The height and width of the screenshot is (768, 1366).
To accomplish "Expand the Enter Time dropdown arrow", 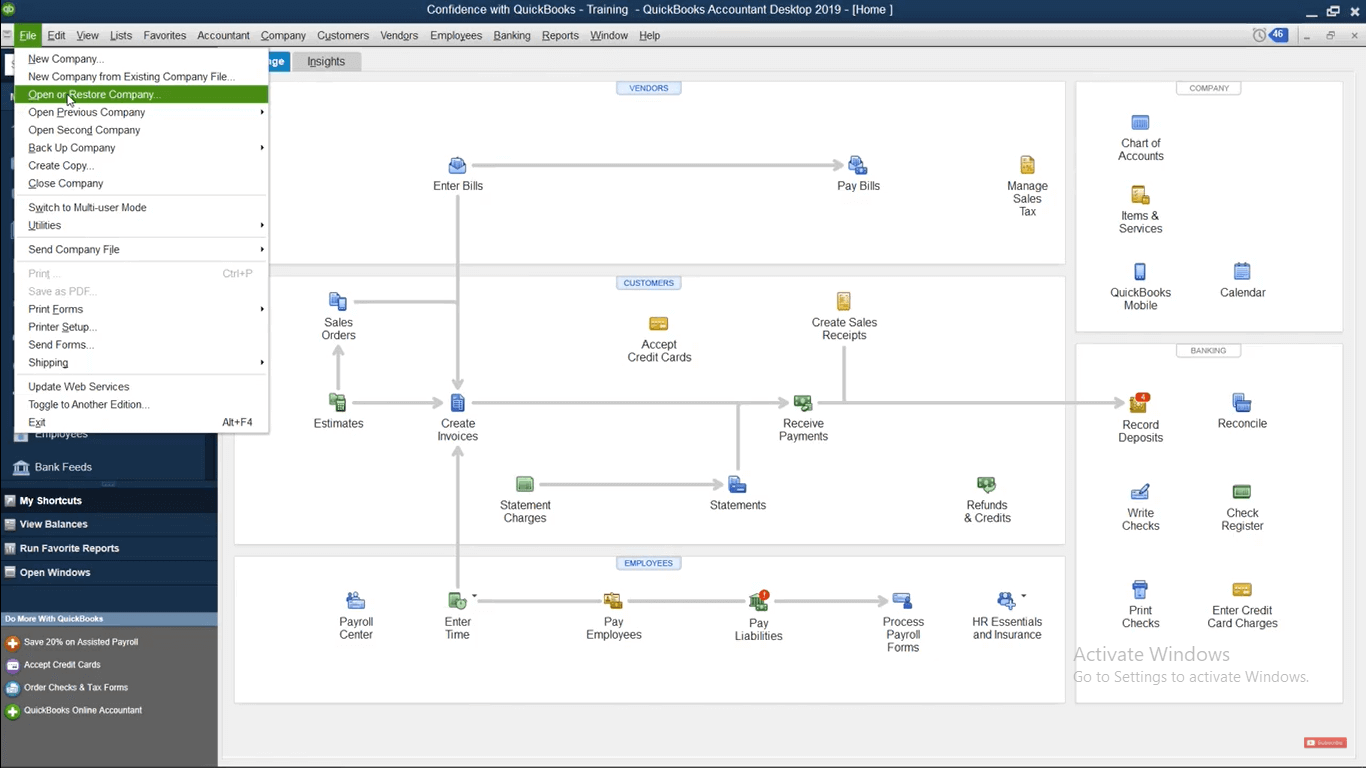I will [x=474, y=596].
